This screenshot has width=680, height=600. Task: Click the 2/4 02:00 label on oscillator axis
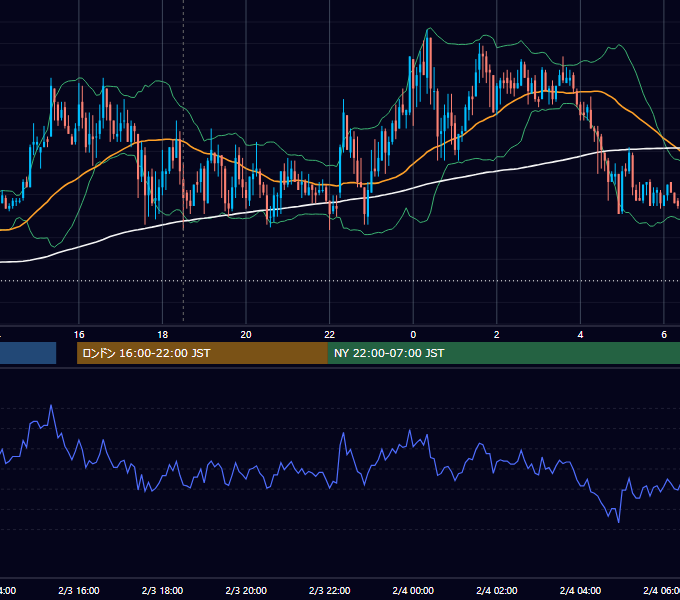[x=497, y=590]
